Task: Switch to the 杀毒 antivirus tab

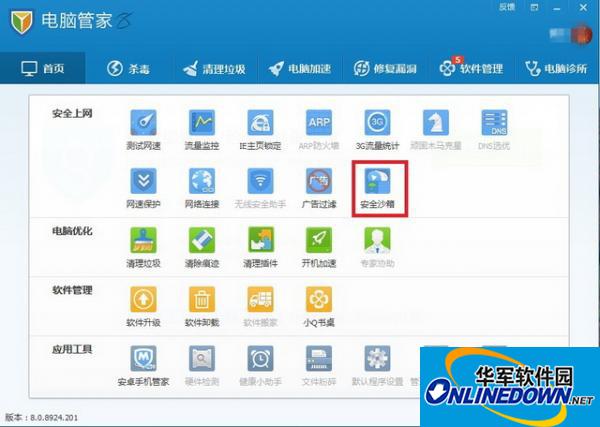Action: 128,68
